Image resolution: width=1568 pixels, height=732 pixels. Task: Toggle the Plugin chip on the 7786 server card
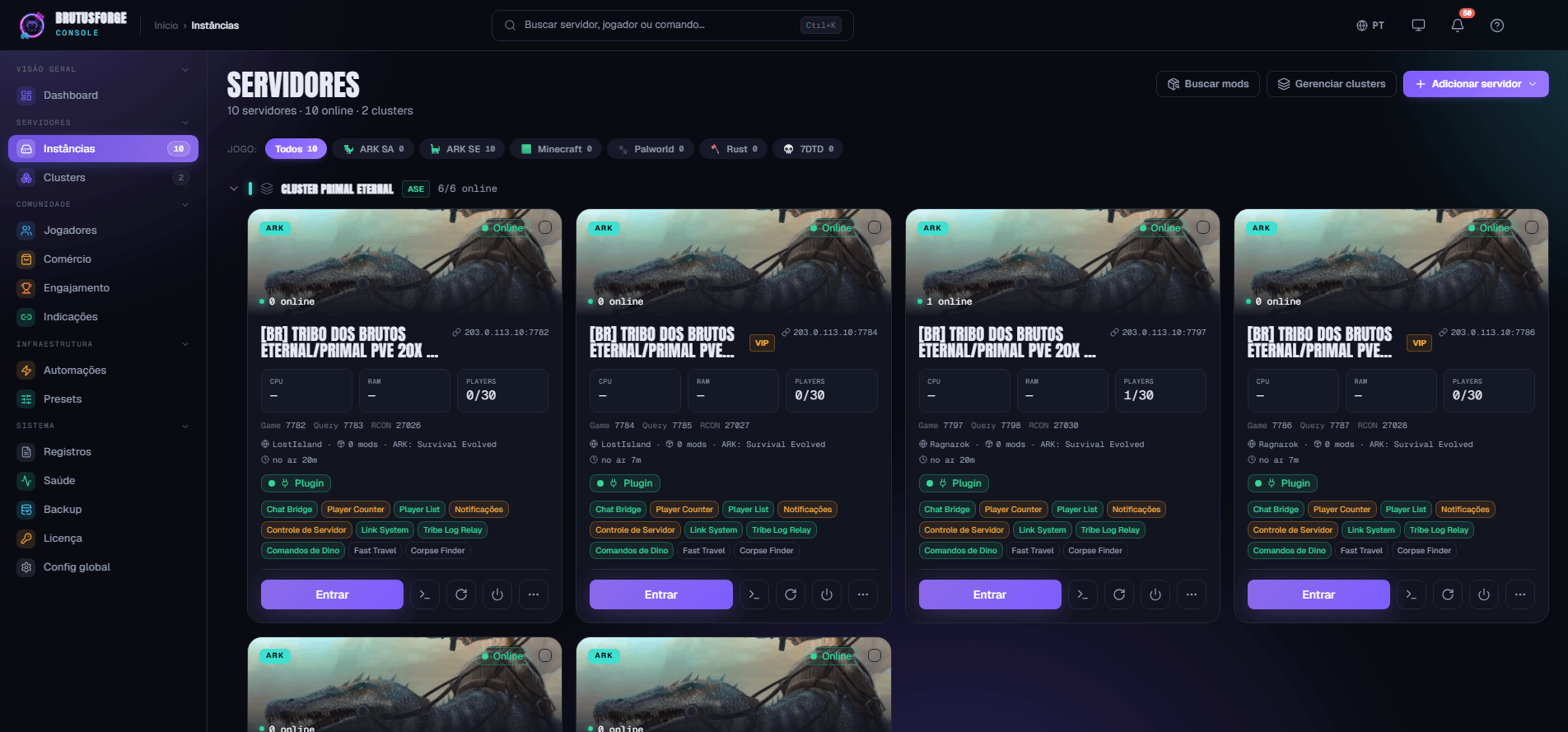click(x=1282, y=483)
